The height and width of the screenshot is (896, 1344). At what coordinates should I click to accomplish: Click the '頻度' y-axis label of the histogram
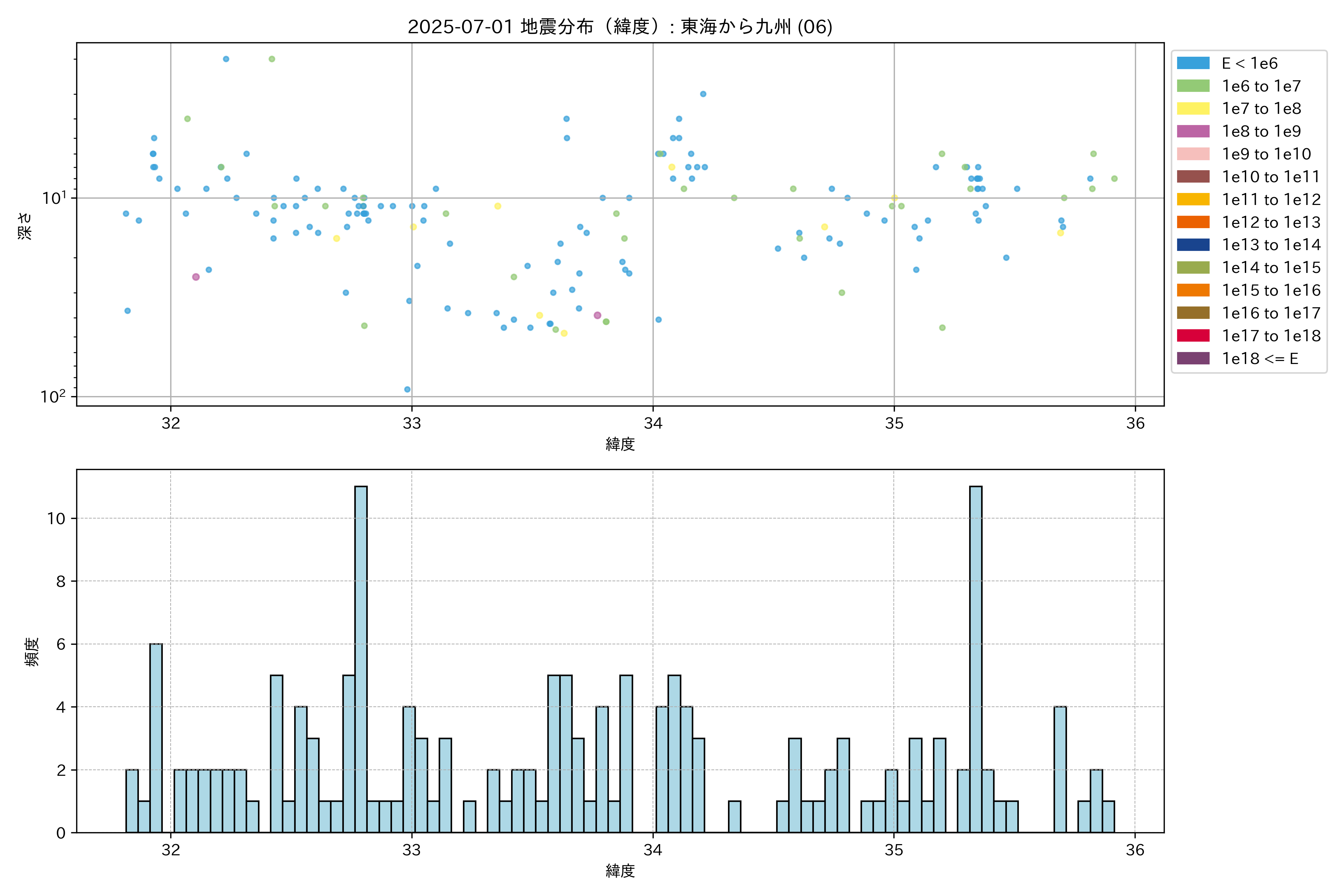[x=32, y=651]
